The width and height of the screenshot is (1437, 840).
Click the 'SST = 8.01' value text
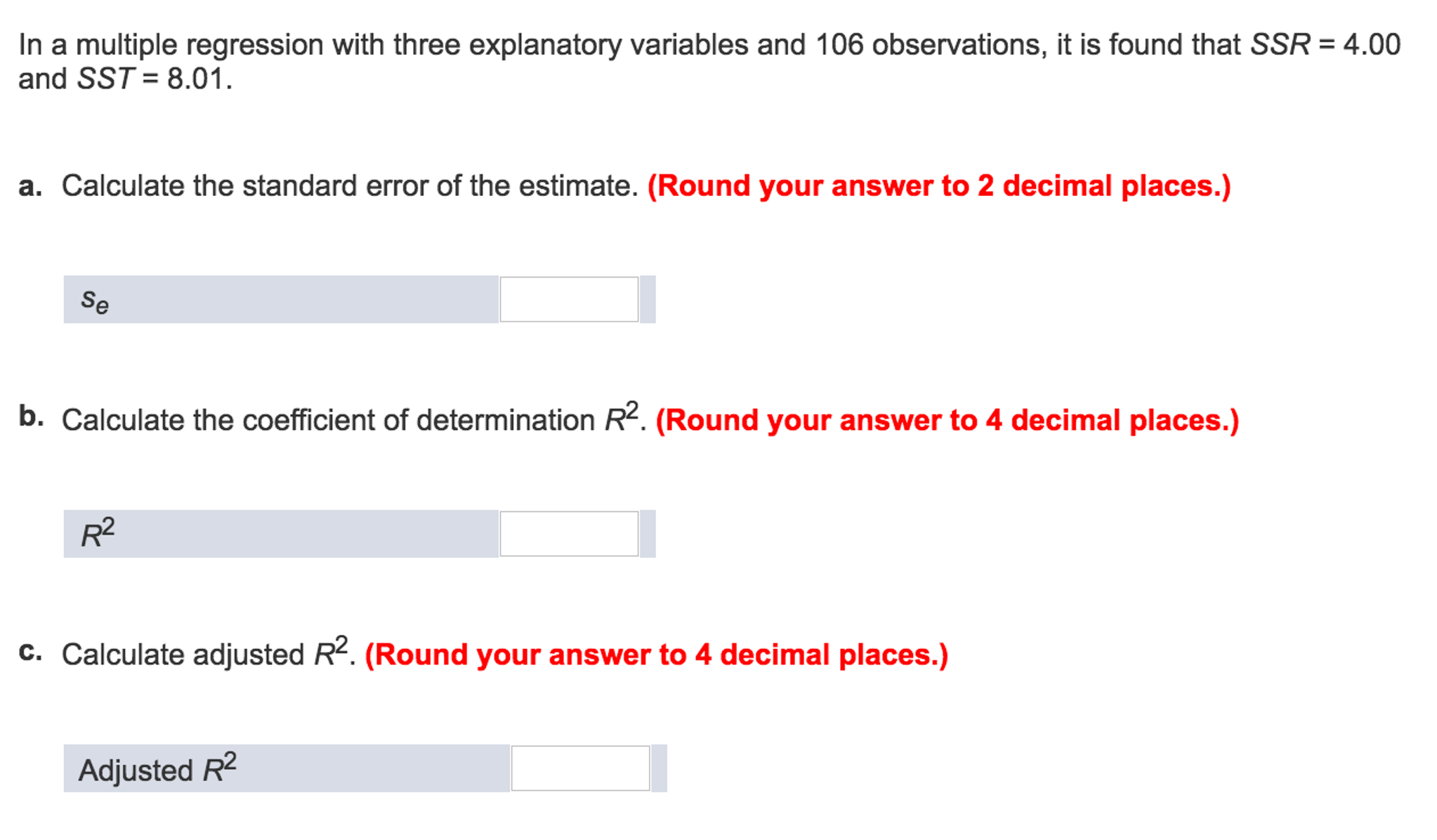pyautogui.click(x=155, y=79)
